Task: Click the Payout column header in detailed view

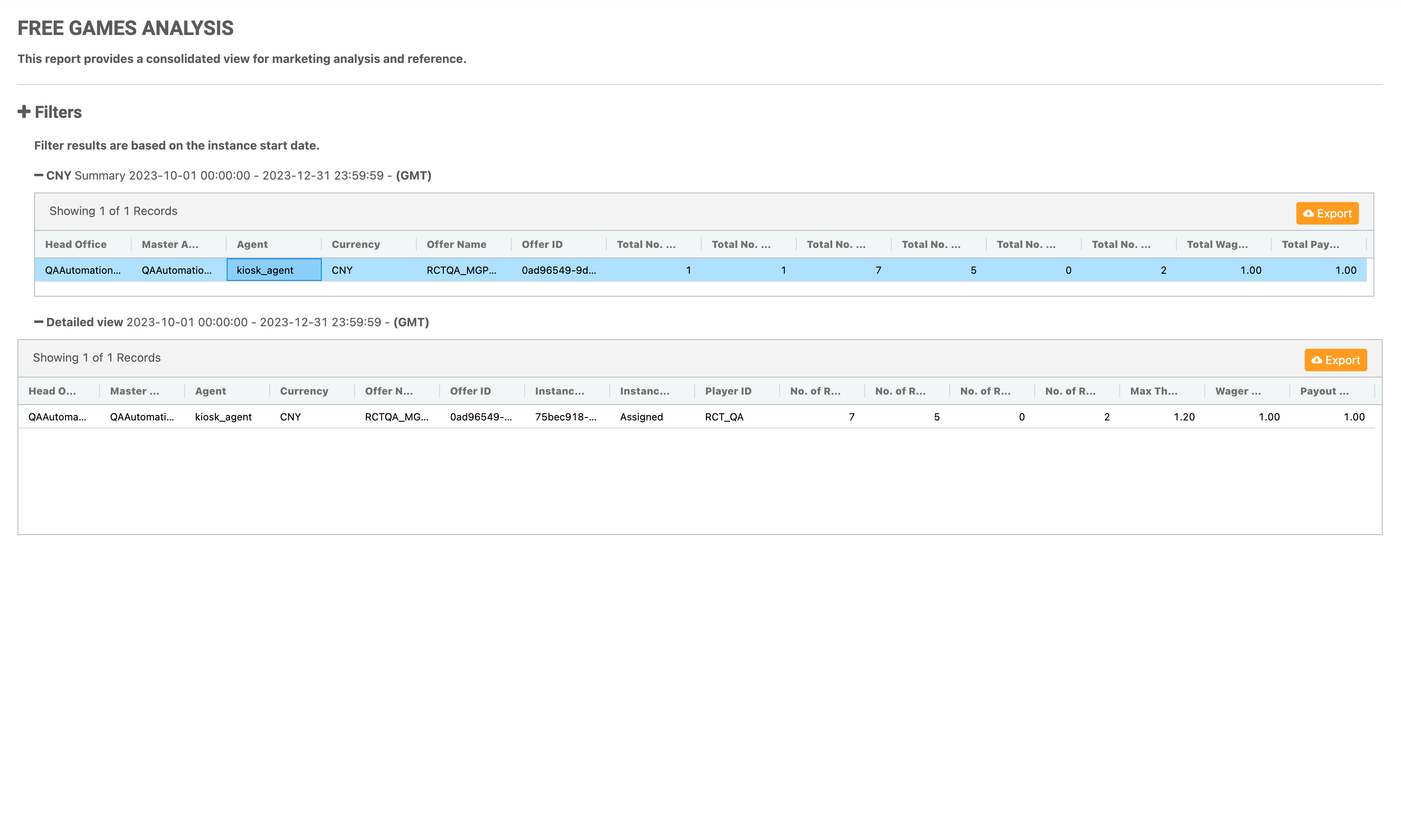Action: (x=1323, y=391)
